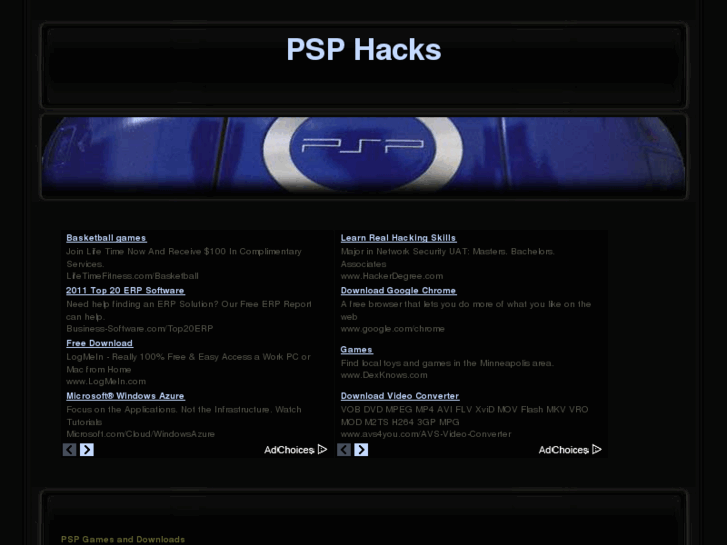The image size is (727, 545).
Task: Show next ads in left ad block
Action: point(87,449)
